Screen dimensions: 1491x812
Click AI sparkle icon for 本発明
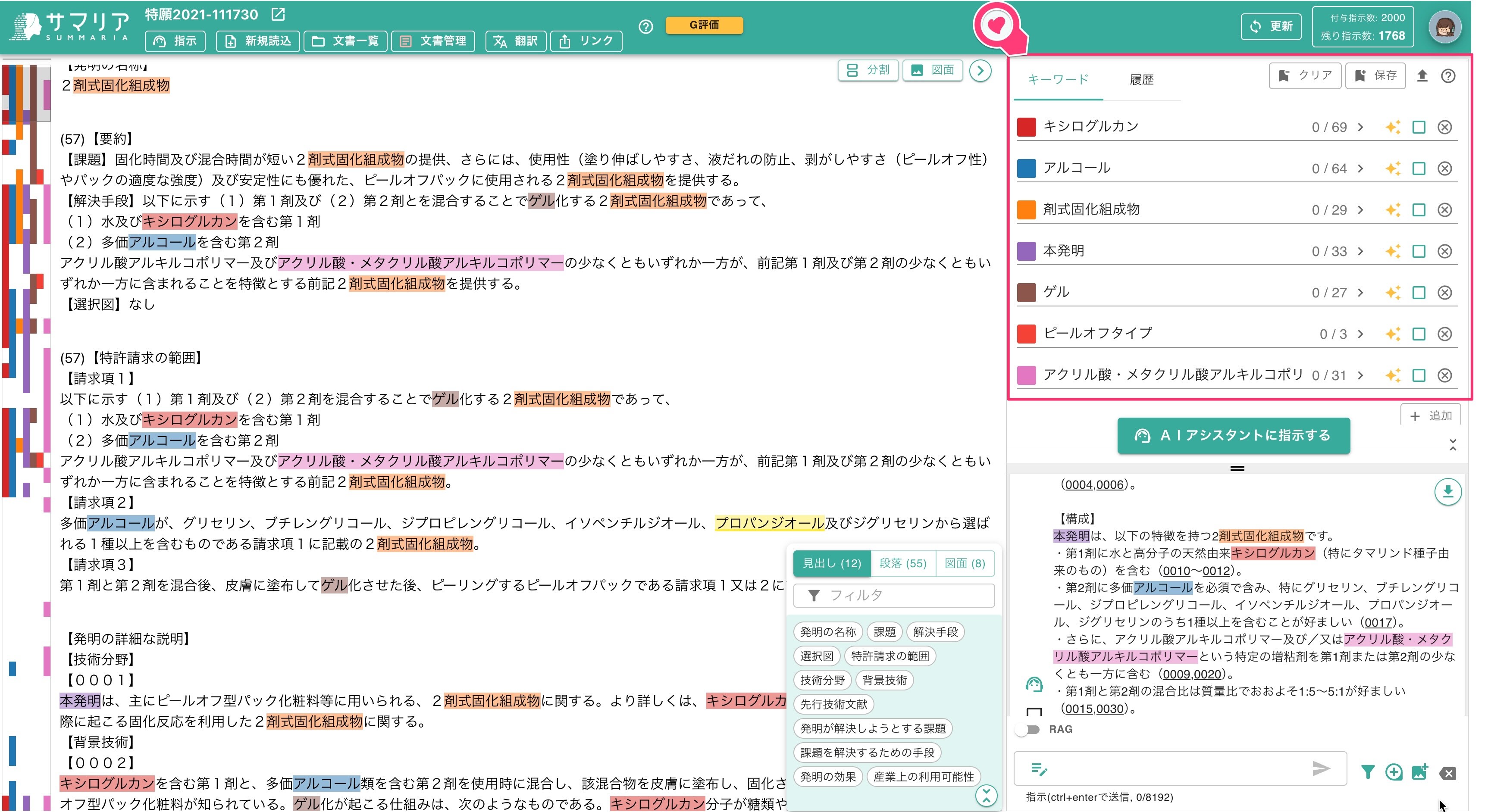(x=1393, y=251)
